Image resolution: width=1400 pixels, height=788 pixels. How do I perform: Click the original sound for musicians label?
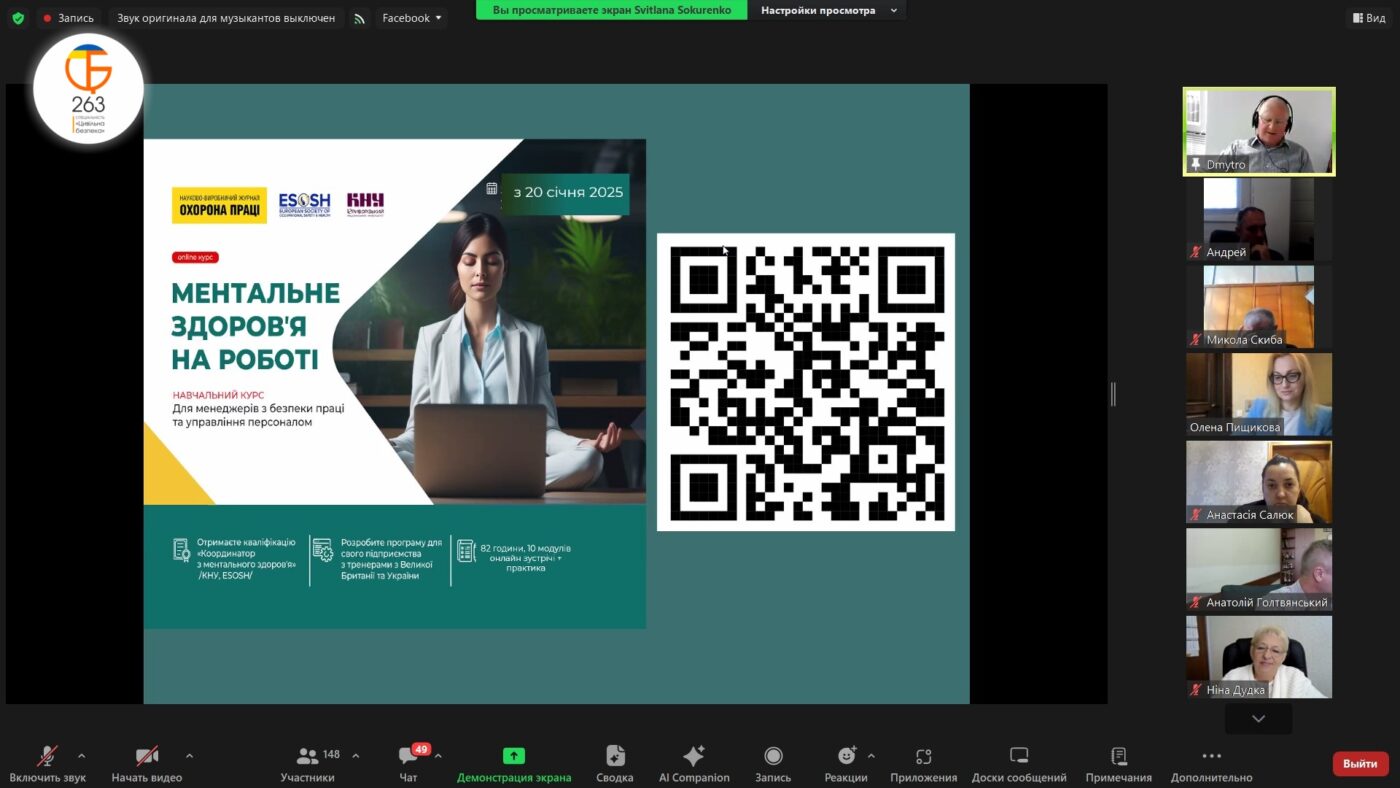tap(226, 18)
